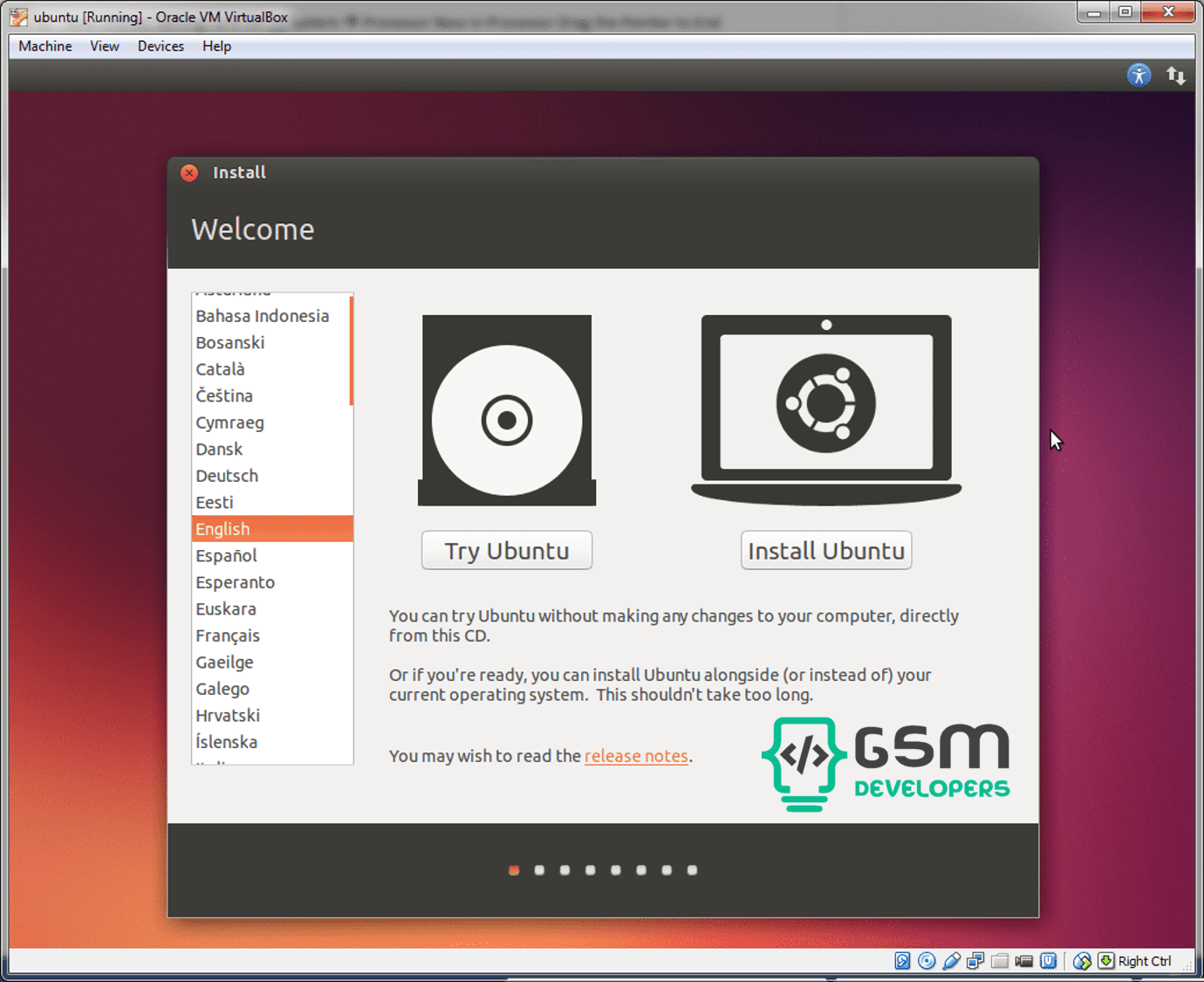Open the Help menu
This screenshot has height=982, width=1204.
click(216, 46)
